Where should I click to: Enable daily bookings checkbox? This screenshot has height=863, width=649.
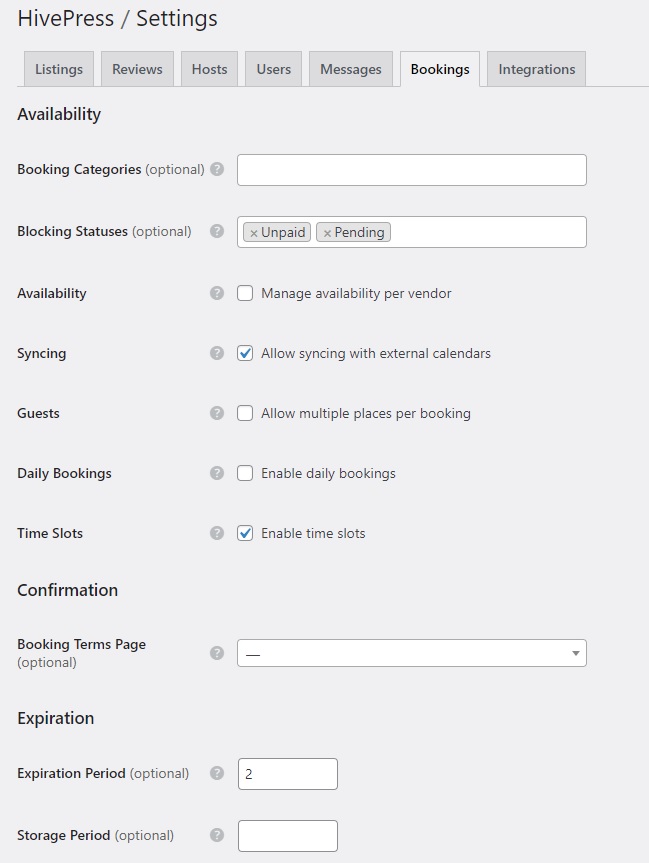(245, 473)
